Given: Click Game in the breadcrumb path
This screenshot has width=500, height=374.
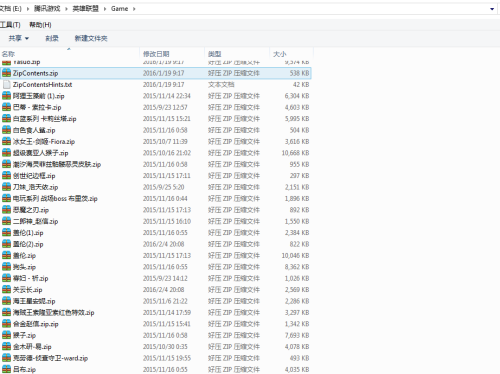Looking at the screenshot, I should tap(119, 9).
